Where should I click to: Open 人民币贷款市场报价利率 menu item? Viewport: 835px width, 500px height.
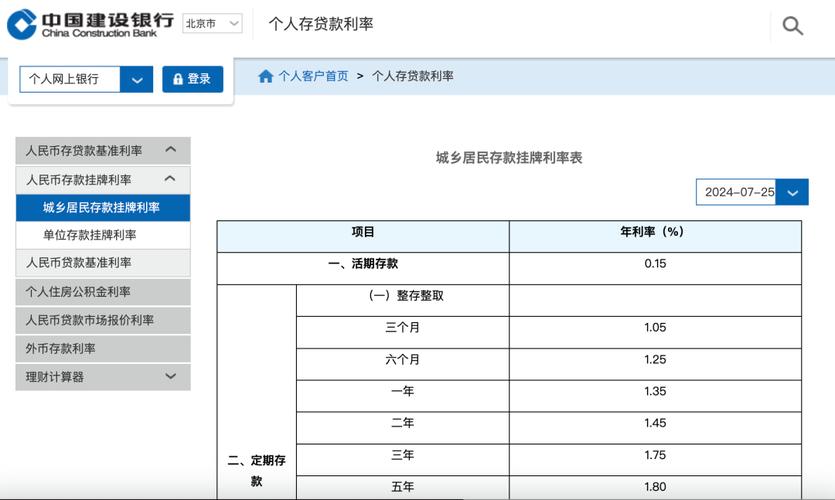tap(103, 320)
